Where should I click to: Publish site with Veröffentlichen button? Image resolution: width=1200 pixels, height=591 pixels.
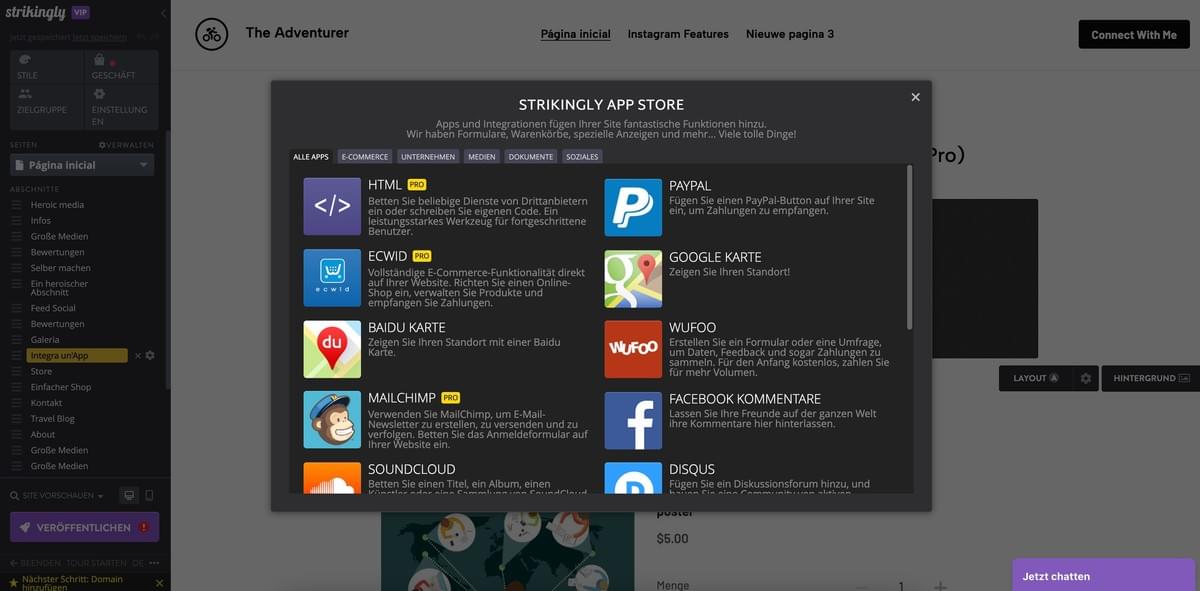[84, 527]
